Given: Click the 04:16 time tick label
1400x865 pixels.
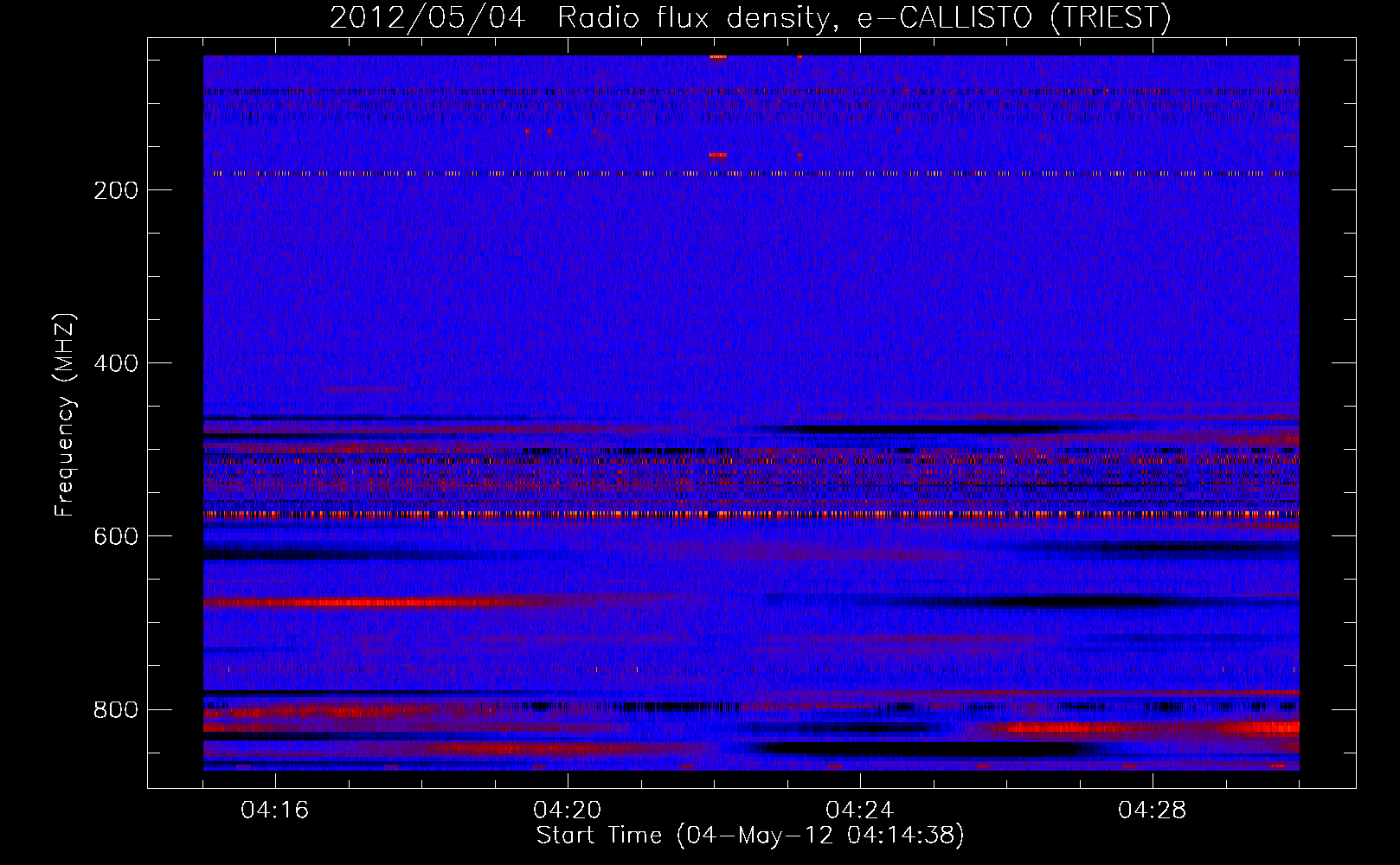Looking at the screenshot, I should (x=275, y=811).
